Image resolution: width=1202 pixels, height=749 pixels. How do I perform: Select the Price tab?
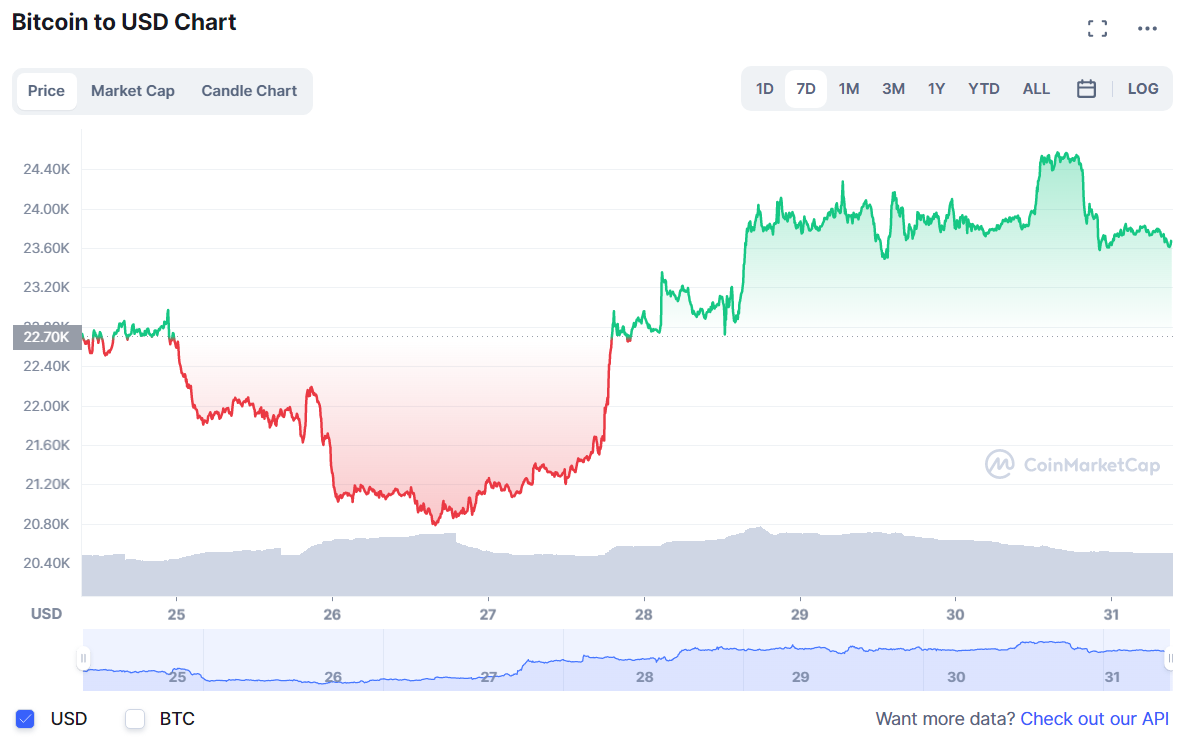point(46,90)
